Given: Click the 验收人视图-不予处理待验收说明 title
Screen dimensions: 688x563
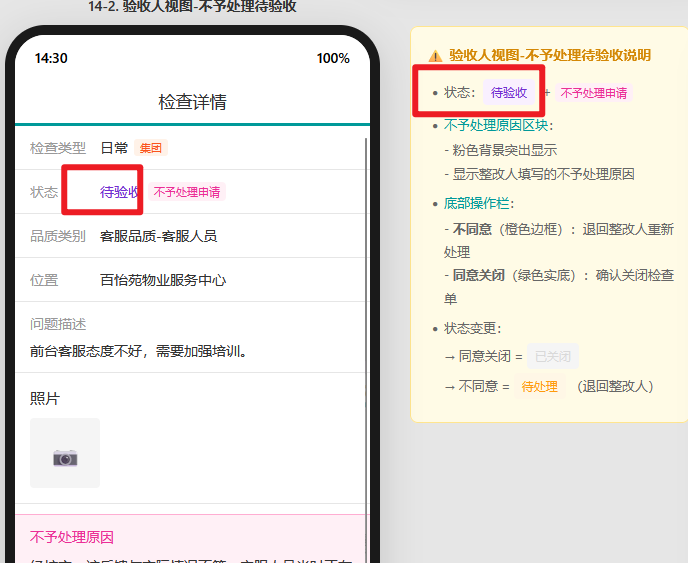Looking at the screenshot, I should point(550,55).
